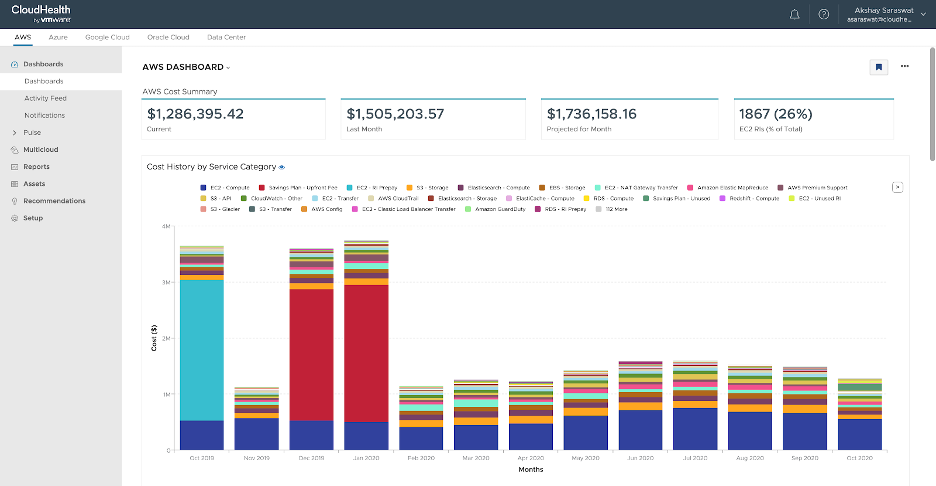Click the teal EC2 RI Prepay bar segment, Oct 2019
936x486 pixels.
202,350
